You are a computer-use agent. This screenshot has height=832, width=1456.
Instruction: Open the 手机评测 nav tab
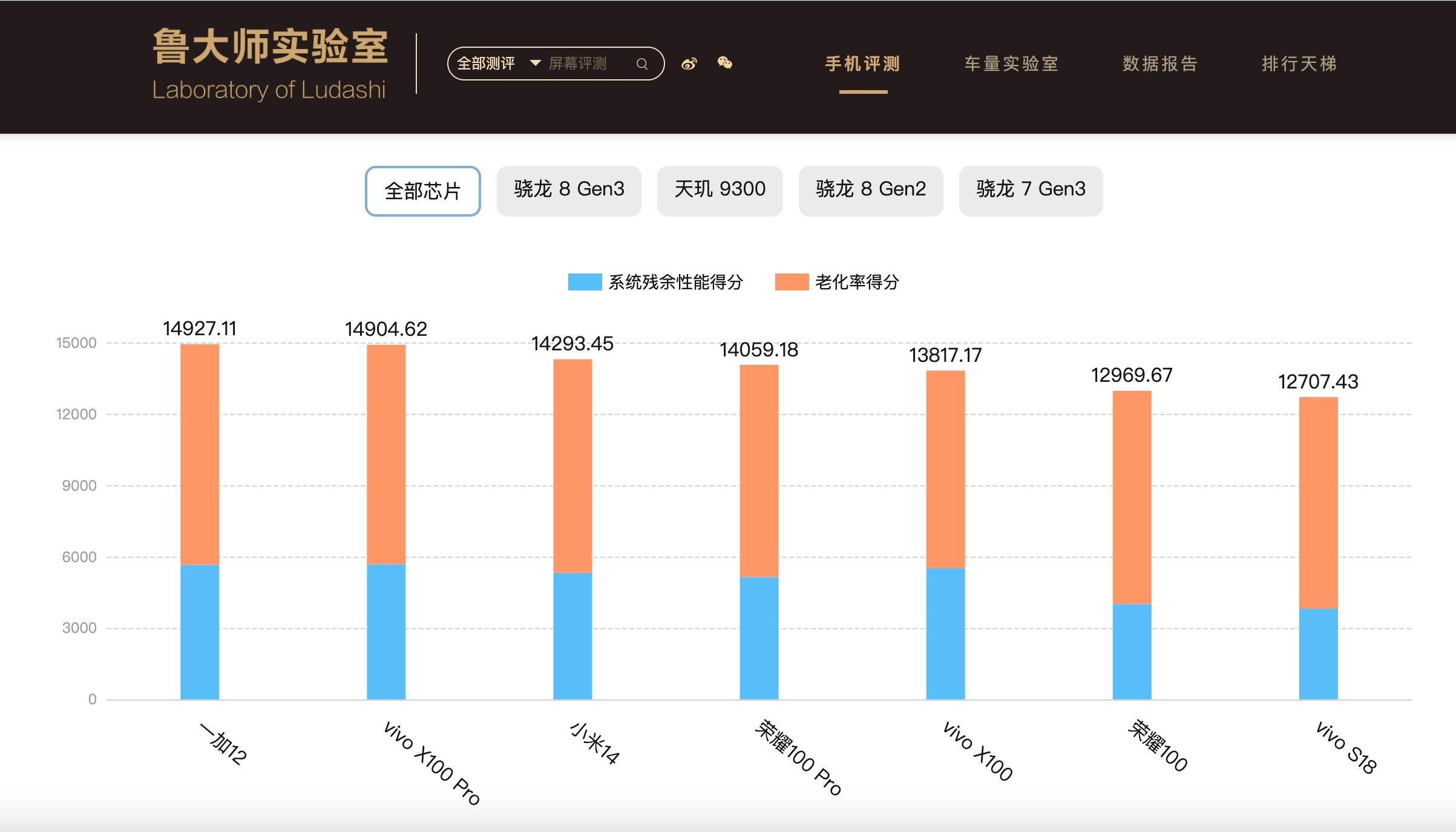pyautogui.click(x=863, y=64)
